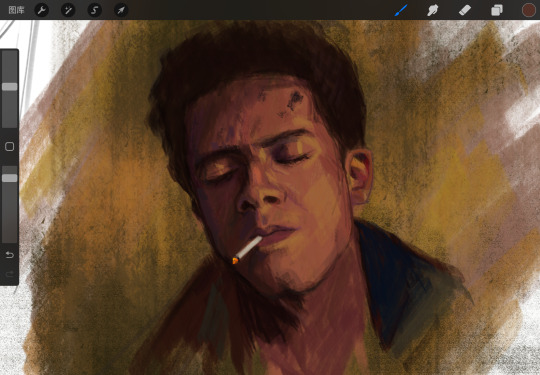Select the Smudge finger tool

click(x=433, y=10)
